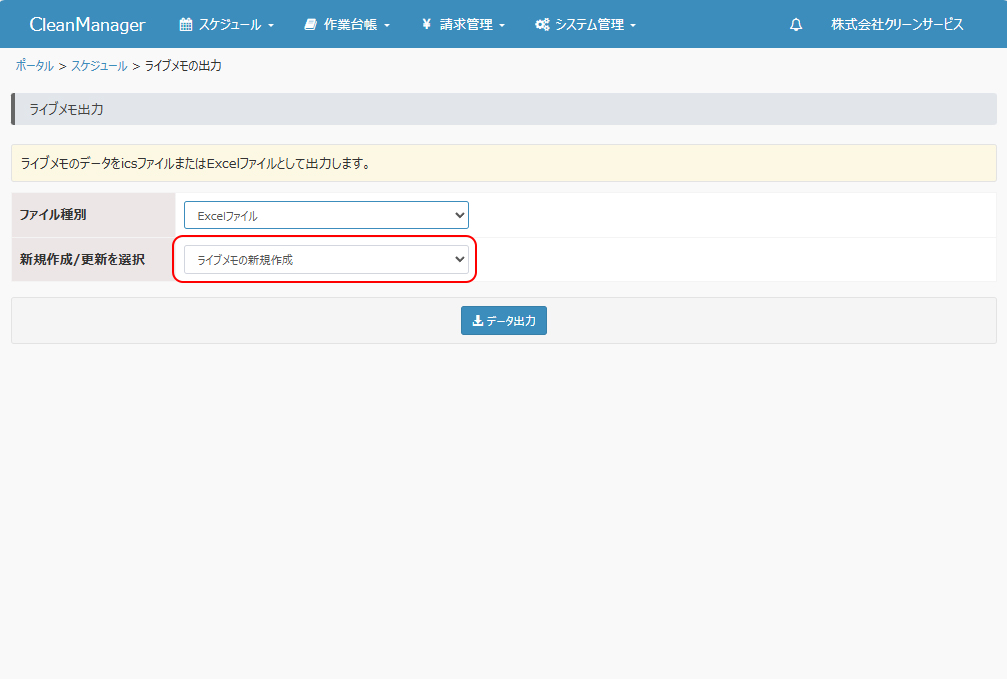
Task: Go to ポータル breadcrumb link
Action: click(x=35, y=66)
